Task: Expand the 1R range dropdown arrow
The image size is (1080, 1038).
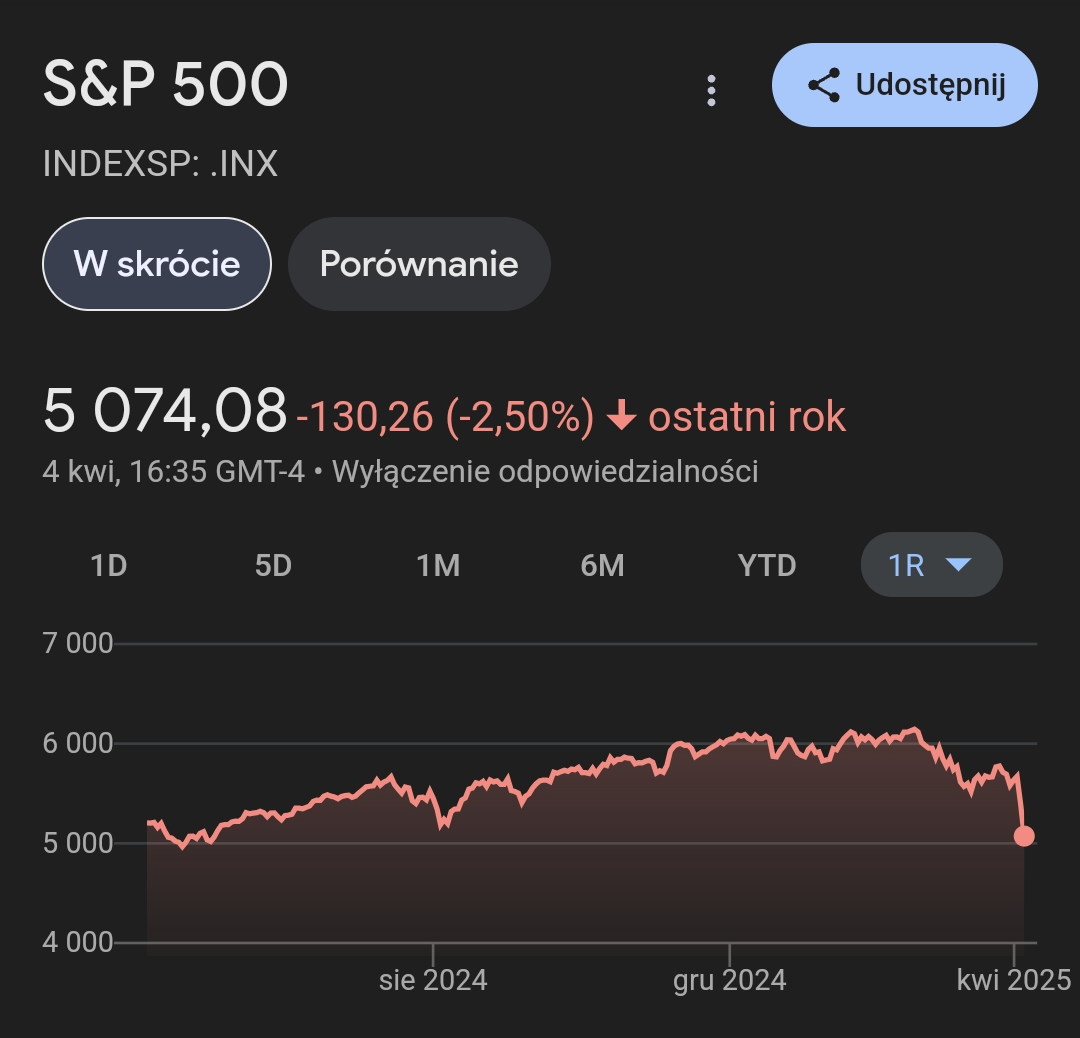Action: coord(958,566)
